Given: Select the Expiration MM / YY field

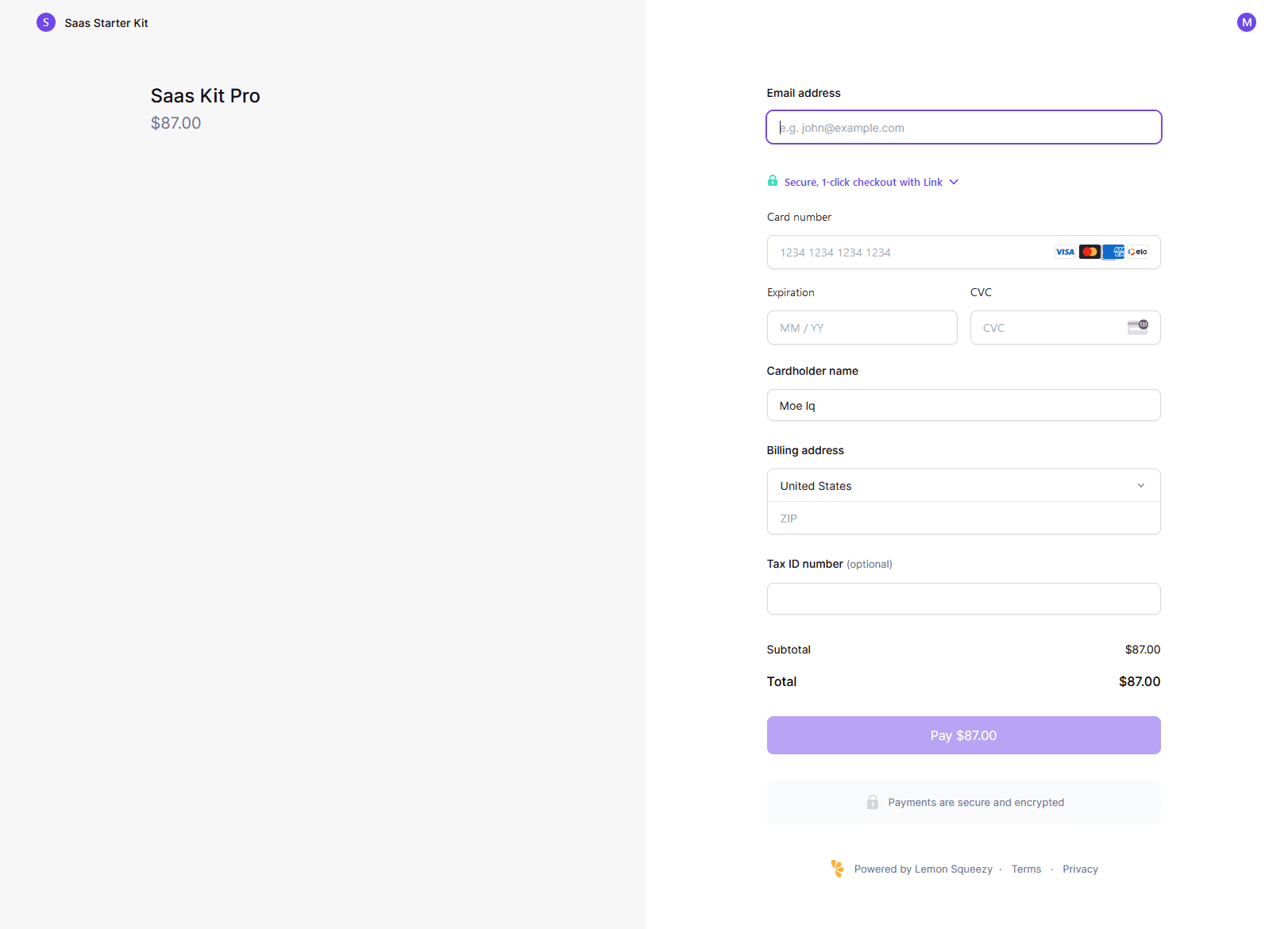Looking at the screenshot, I should 862,328.
